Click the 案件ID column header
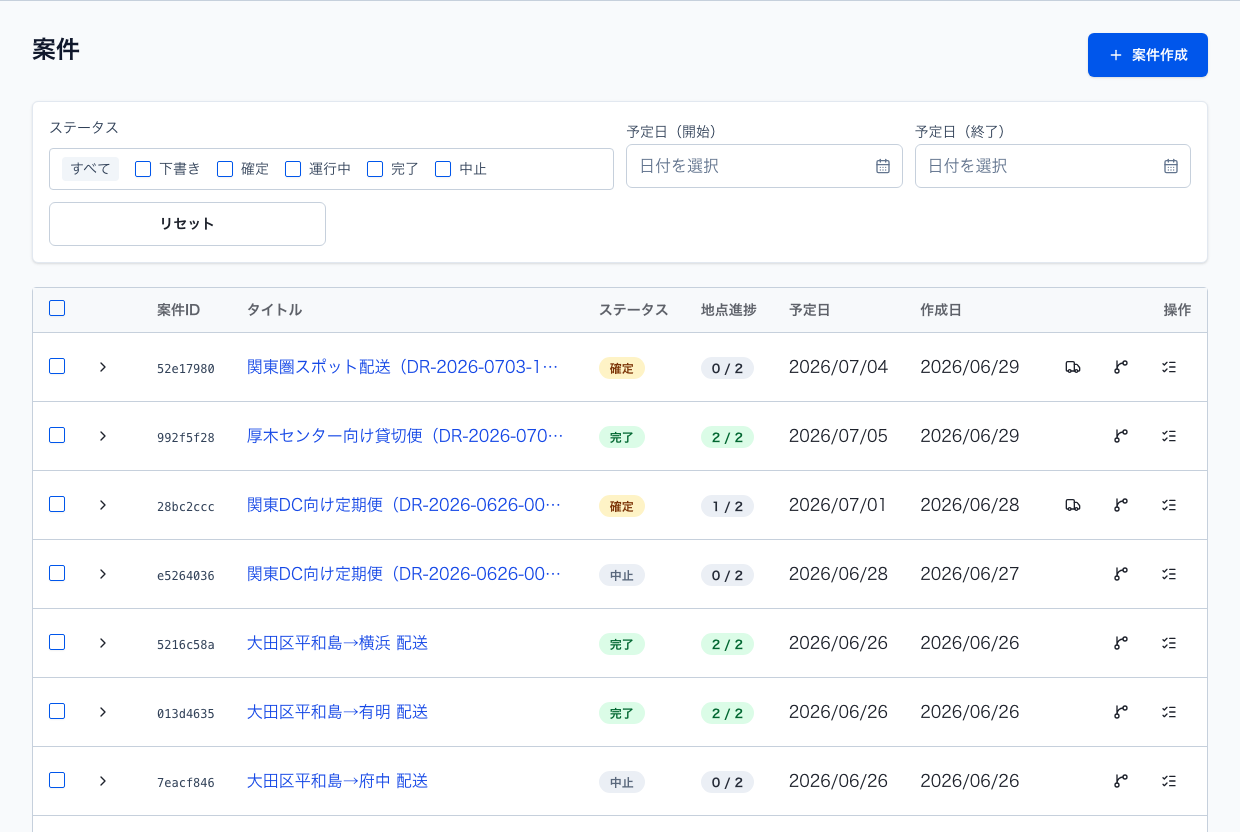This screenshot has width=1240, height=832. point(178,310)
